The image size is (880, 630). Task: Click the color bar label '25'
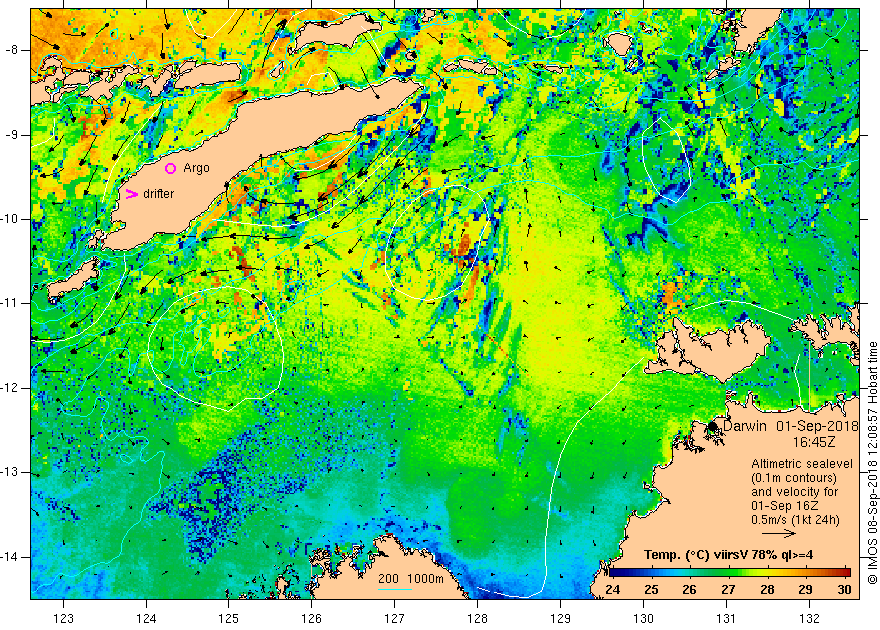pos(651,590)
